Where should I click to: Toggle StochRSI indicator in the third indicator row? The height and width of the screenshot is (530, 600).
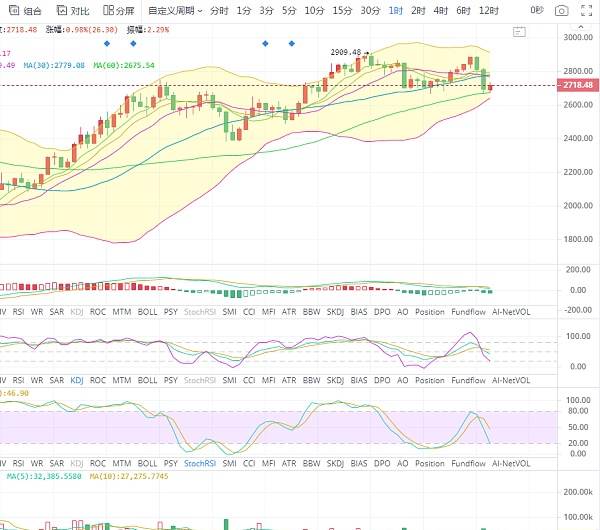pyautogui.click(x=200, y=463)
